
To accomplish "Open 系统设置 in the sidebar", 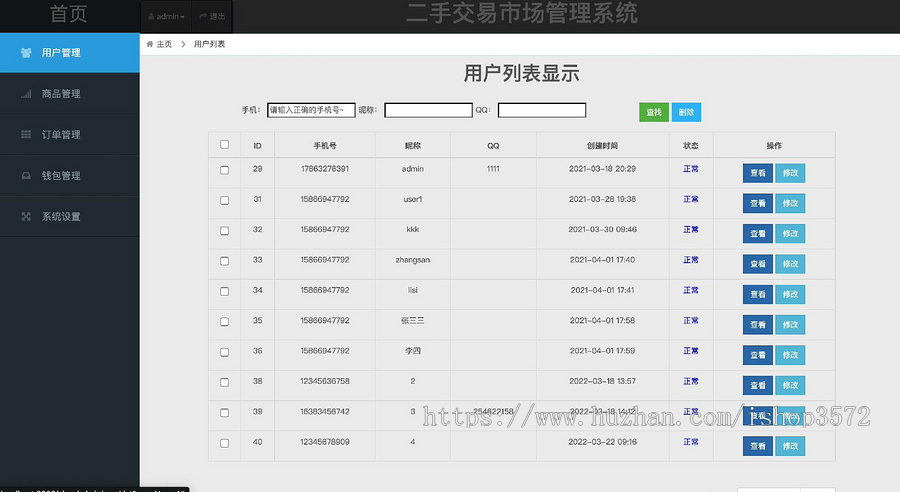I will tap(69, 216).
